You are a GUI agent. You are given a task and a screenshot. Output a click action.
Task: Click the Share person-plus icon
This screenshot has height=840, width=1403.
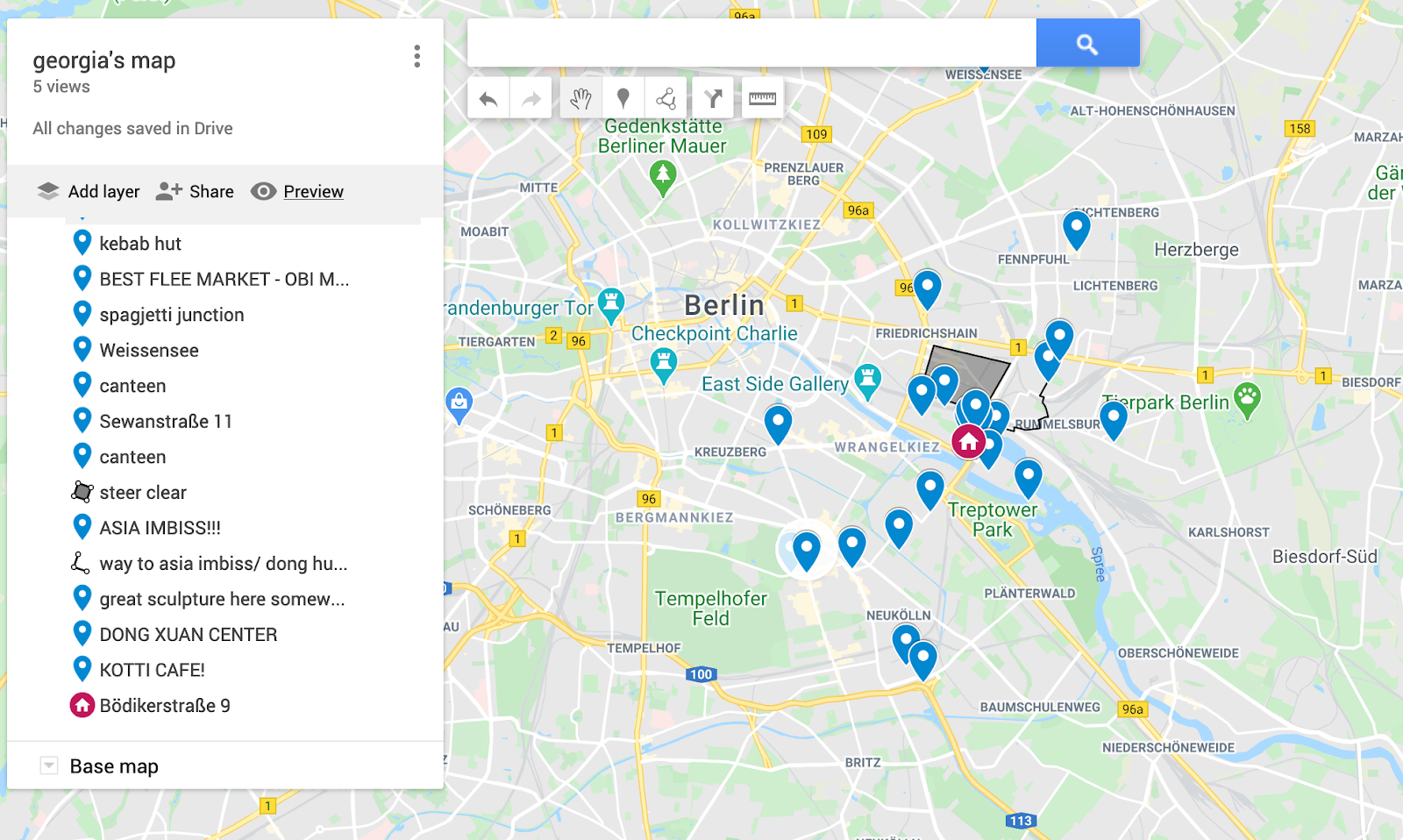pyautogui.click(x=168, y=191)
